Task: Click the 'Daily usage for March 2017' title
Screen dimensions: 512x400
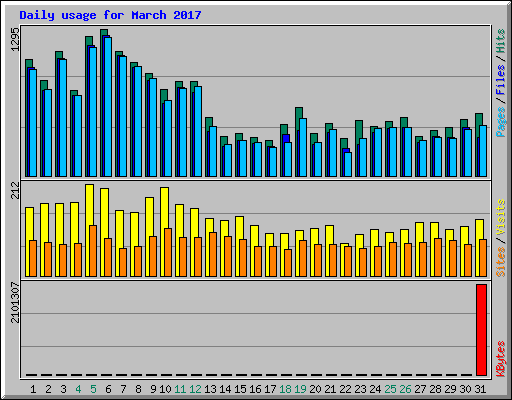Action: click(x=110, y=15)
